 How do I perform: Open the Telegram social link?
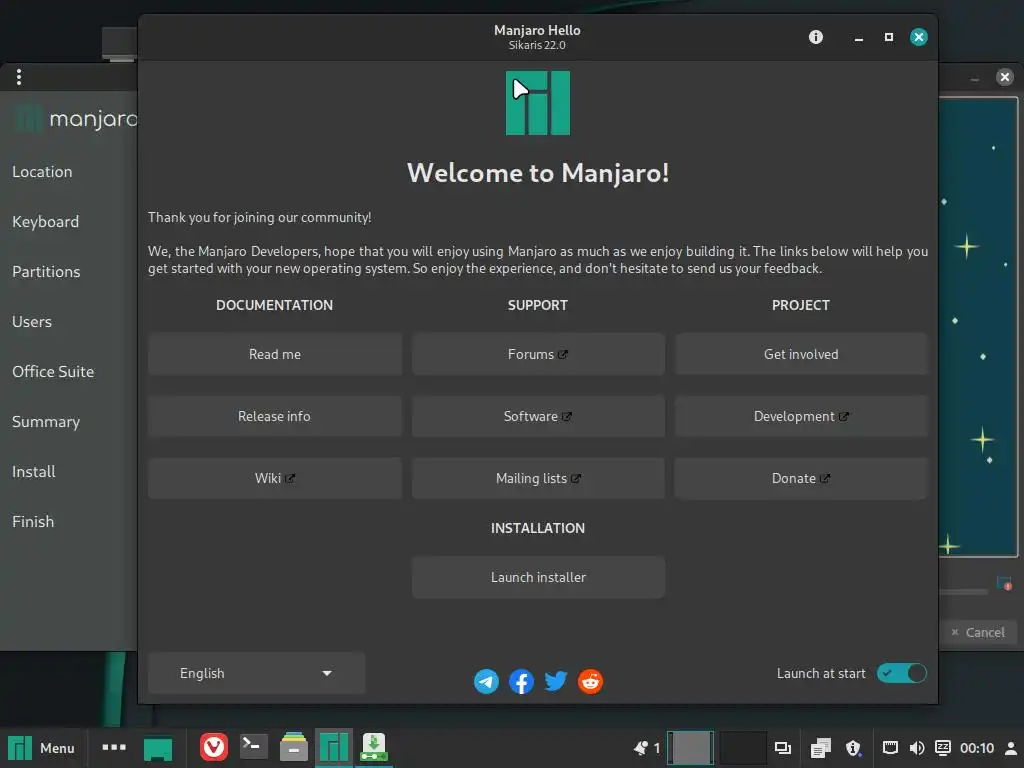[487, 681]
